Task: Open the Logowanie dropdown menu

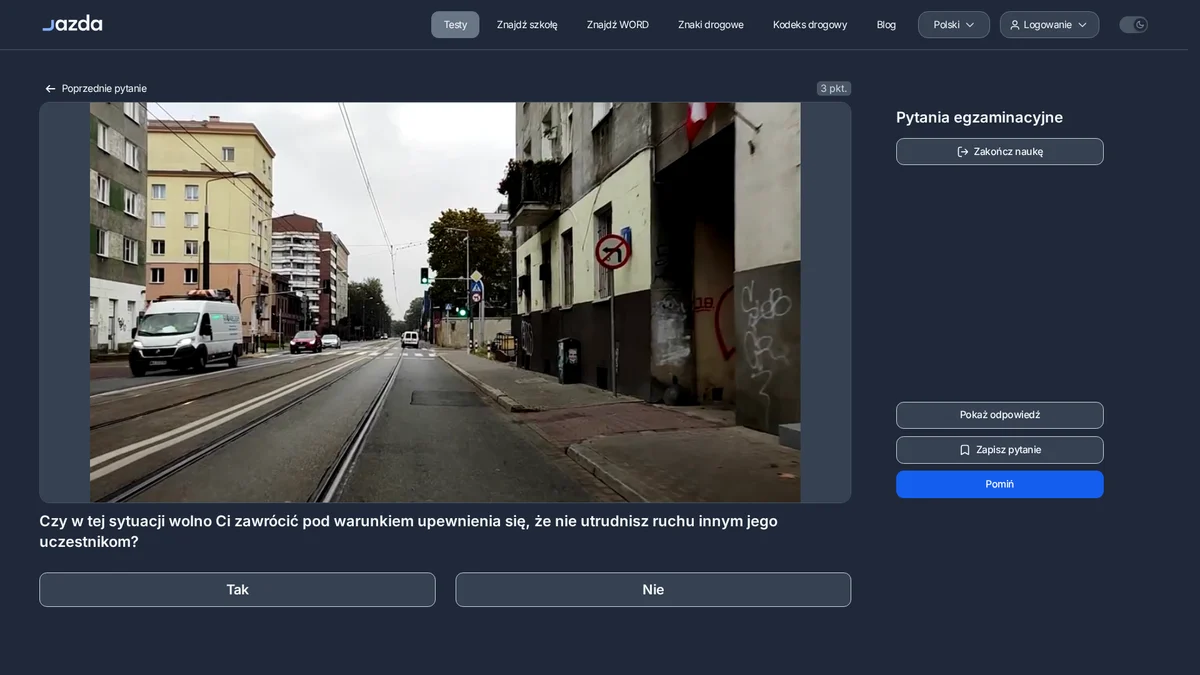Action: pos(1049,25)
